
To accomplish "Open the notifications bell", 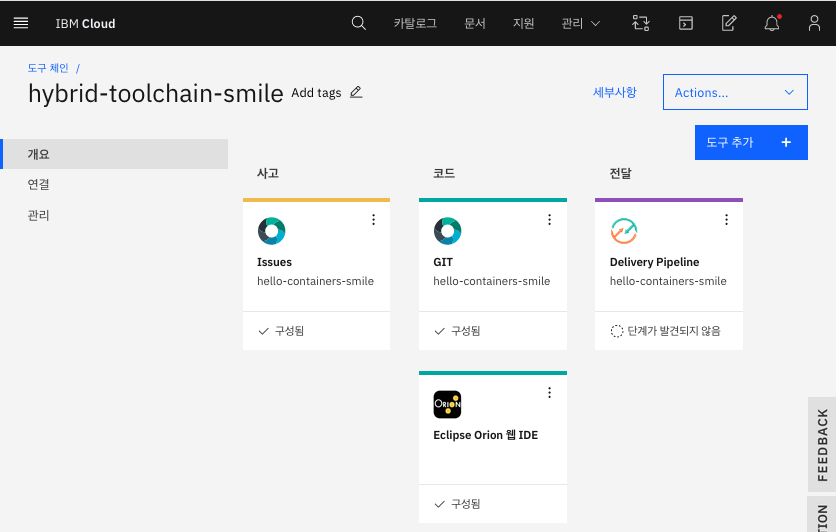I will click(772, 23).
